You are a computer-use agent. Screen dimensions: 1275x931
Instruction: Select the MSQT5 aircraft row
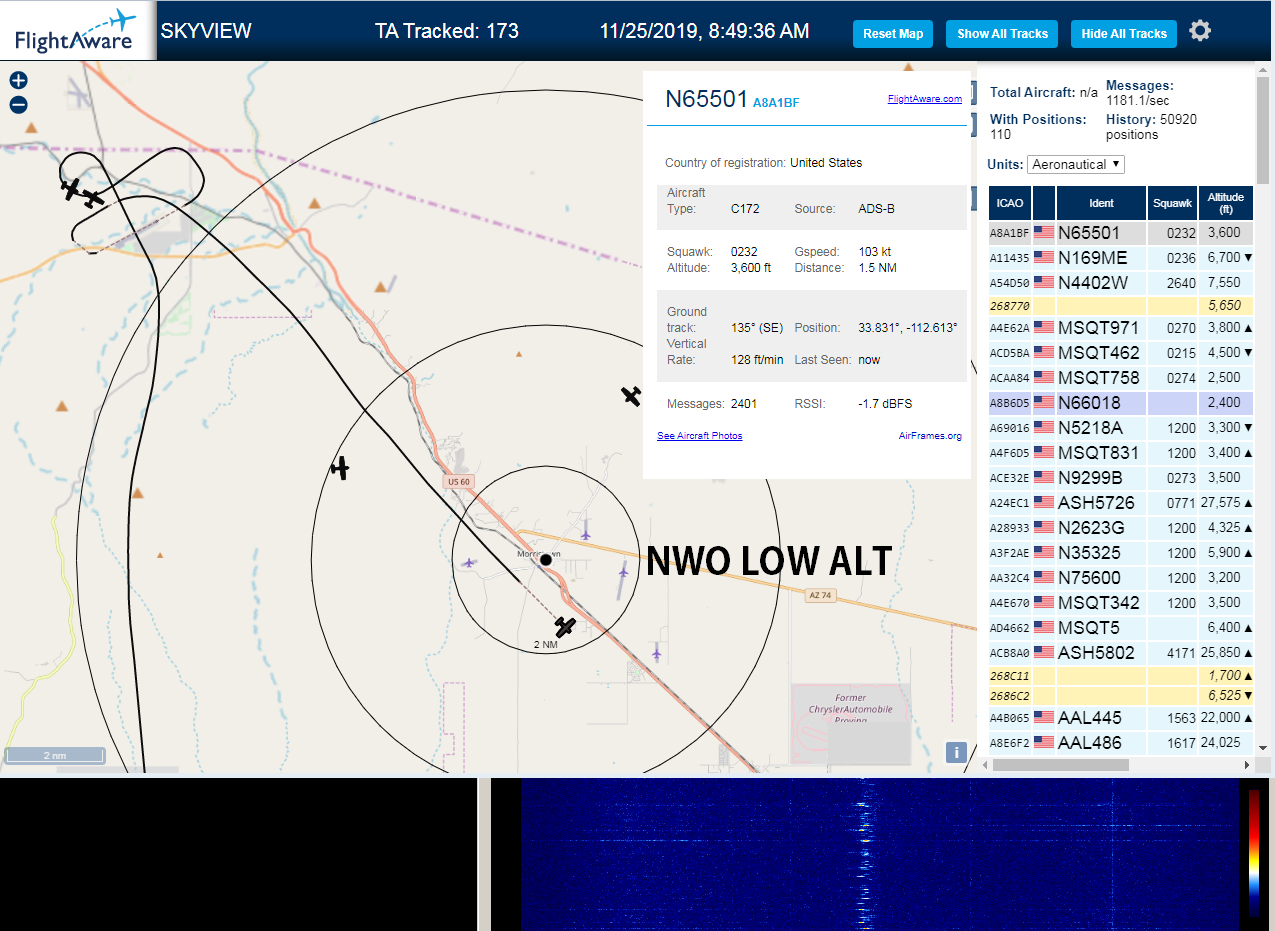pos(1121,628)
